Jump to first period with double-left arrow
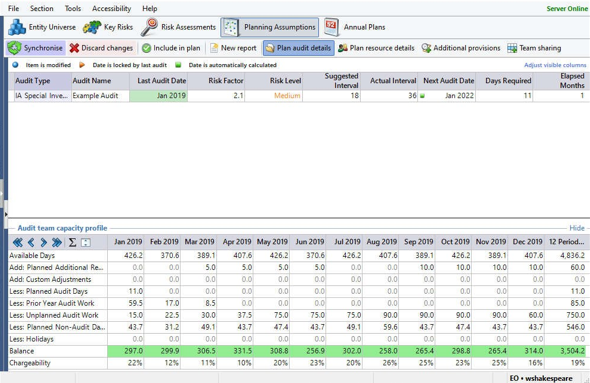 [17, 242]
